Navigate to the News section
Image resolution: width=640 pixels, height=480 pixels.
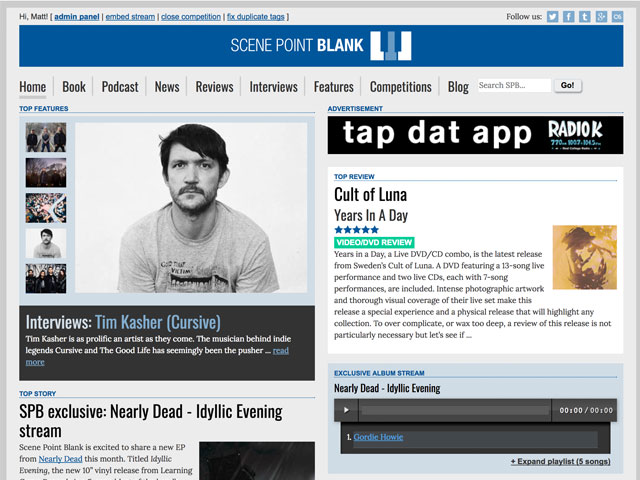point(167,87)
